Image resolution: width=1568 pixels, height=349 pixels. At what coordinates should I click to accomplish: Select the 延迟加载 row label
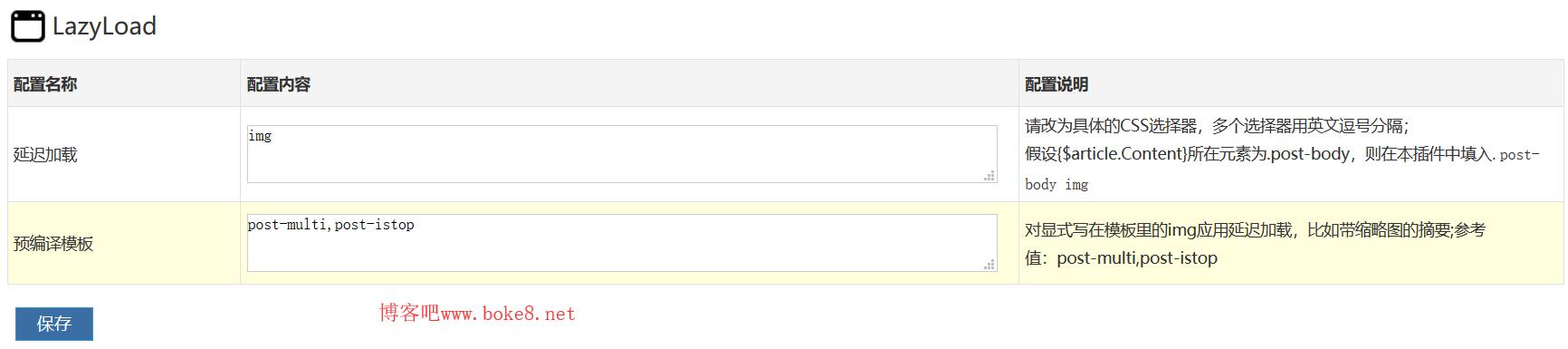click(x=45, y=154)
